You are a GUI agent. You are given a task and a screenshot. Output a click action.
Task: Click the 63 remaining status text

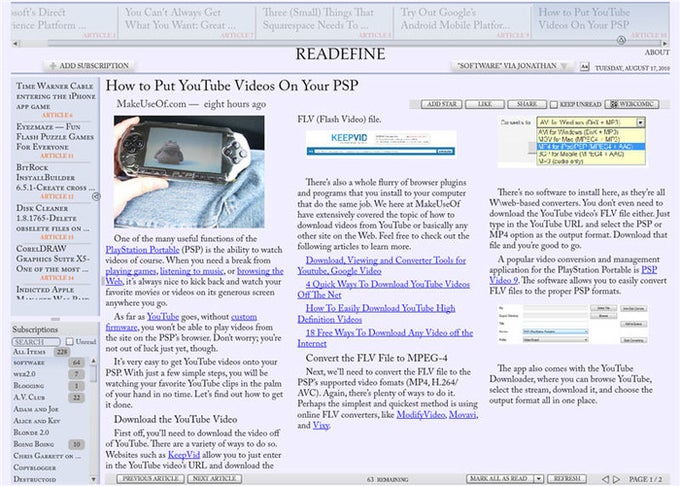[x=387, y=479]
